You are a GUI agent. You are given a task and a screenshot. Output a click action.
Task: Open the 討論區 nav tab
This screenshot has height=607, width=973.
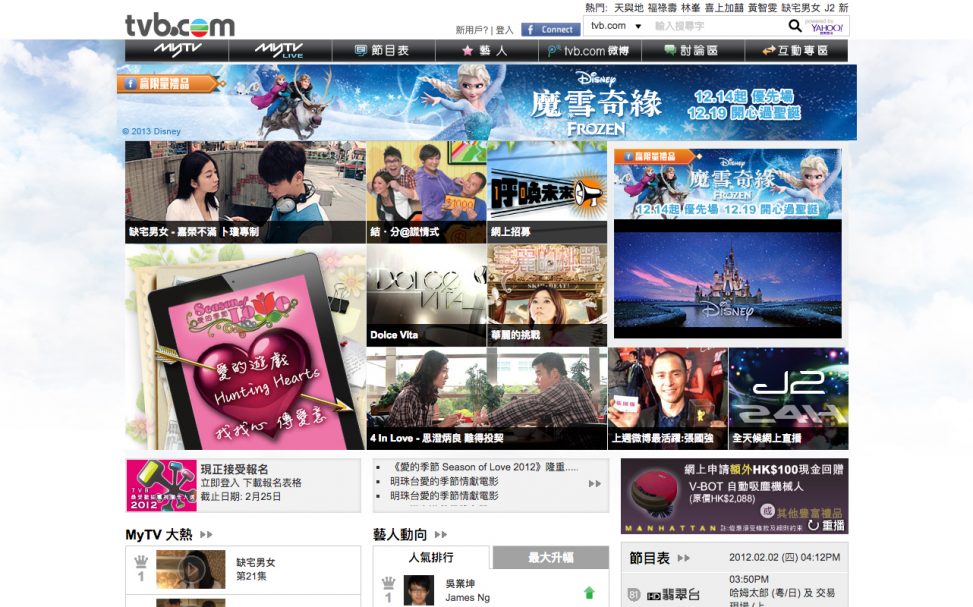tap(693, 50)
